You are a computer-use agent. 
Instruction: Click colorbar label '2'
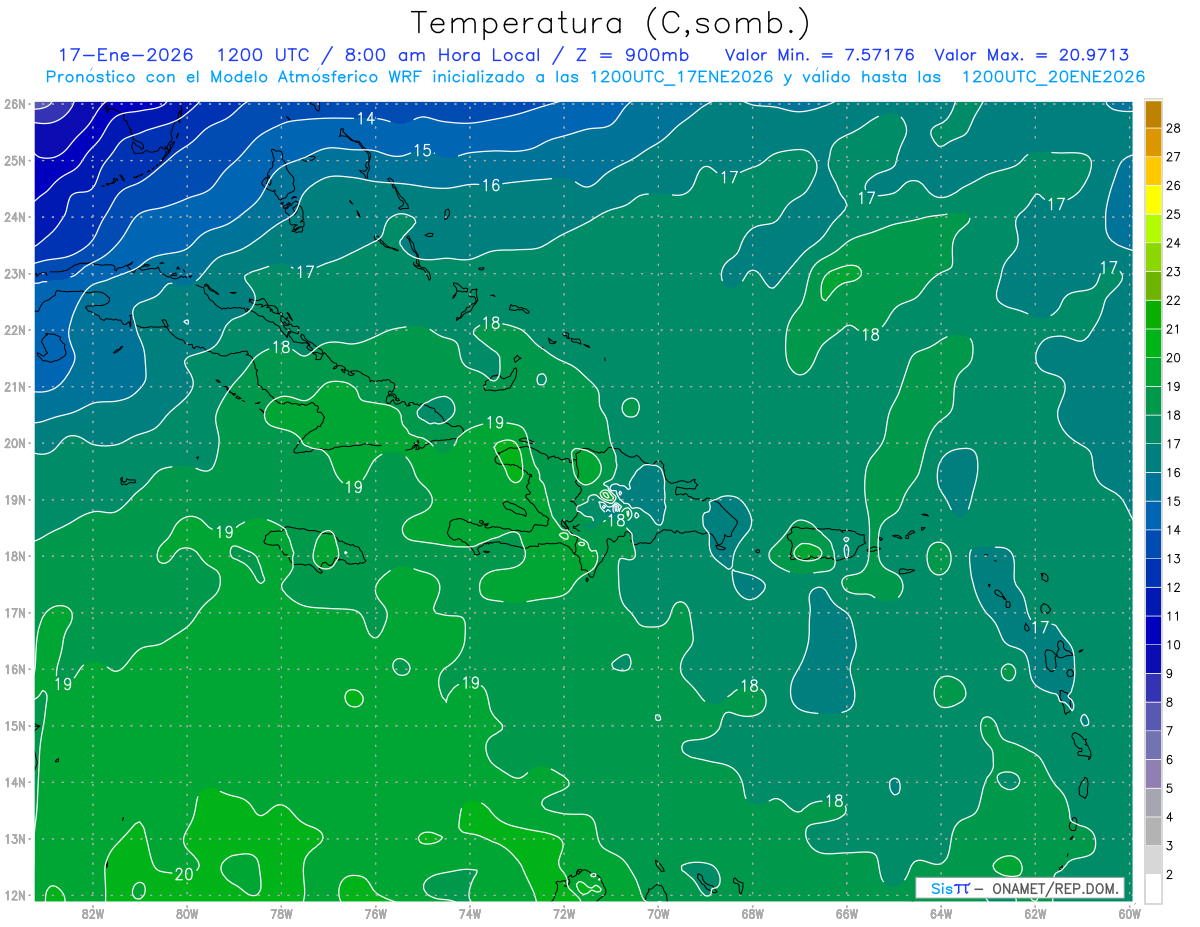point(1170,874)
